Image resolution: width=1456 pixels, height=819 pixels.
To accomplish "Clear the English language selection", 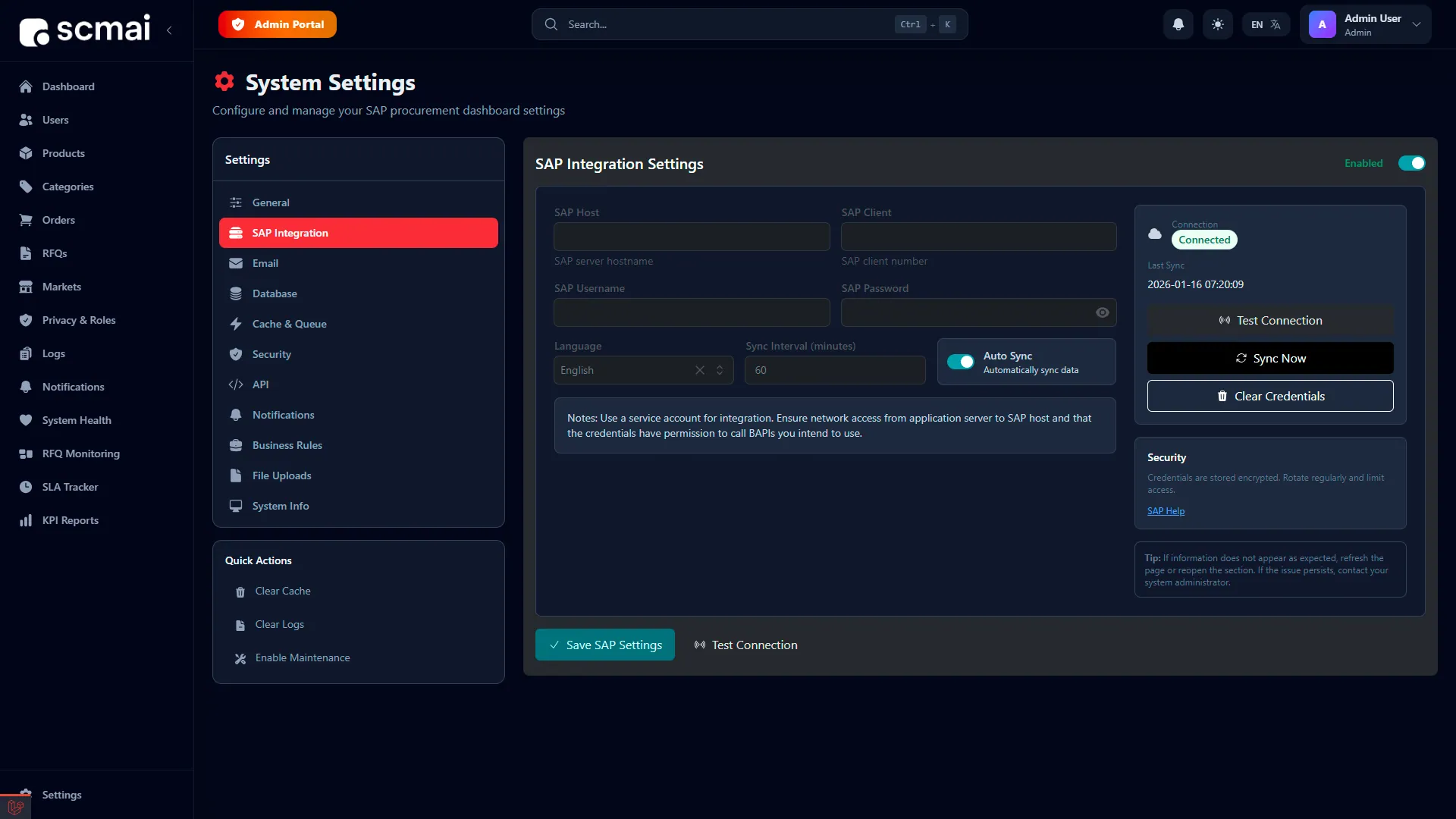I will (x=699, y=370).
